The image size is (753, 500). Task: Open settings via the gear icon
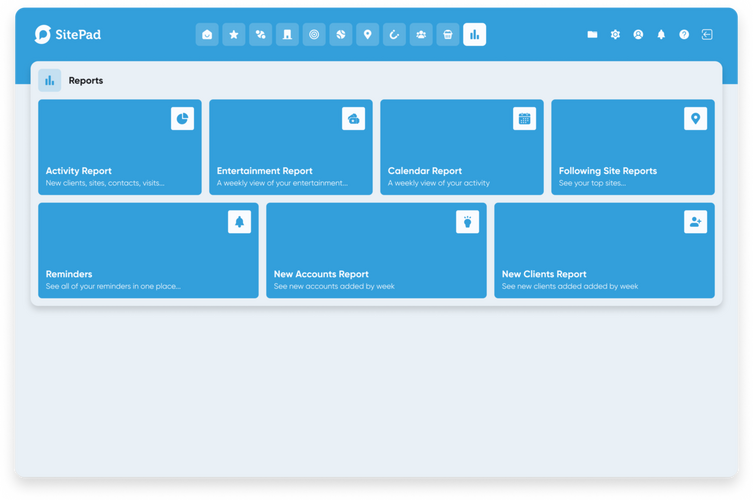(x=615, y=35)
